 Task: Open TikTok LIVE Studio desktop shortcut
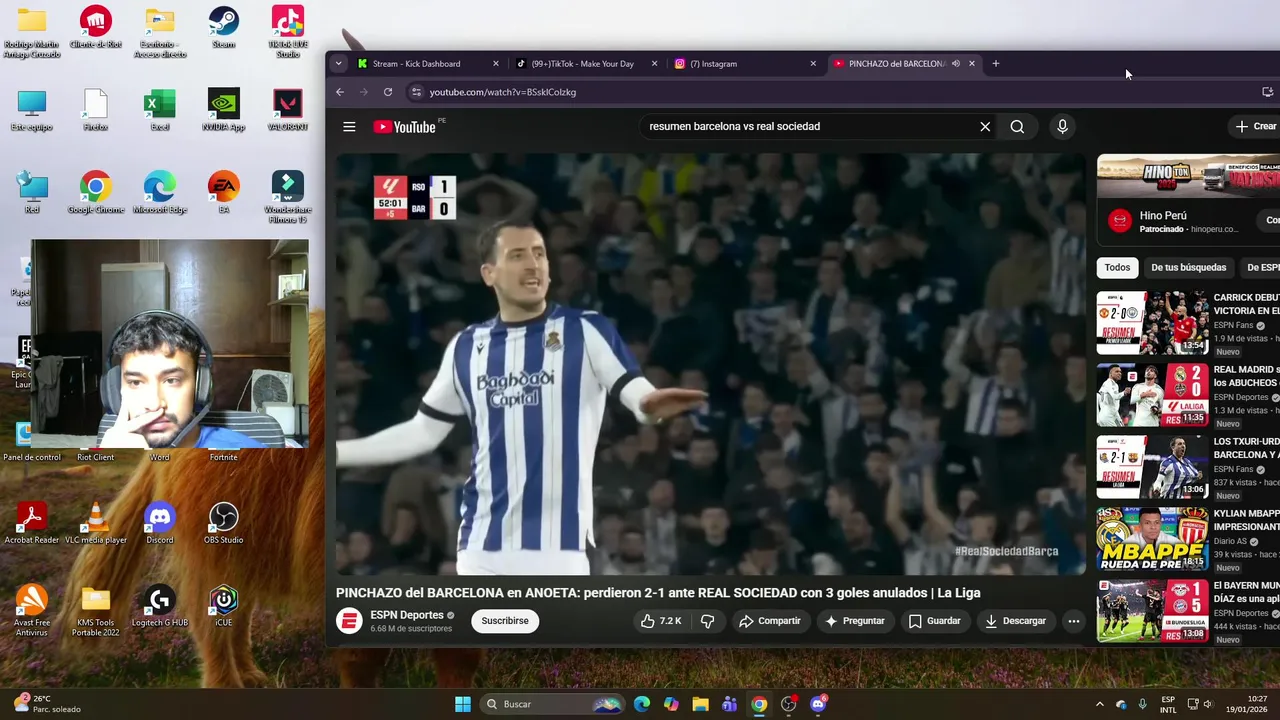point(288,32)
